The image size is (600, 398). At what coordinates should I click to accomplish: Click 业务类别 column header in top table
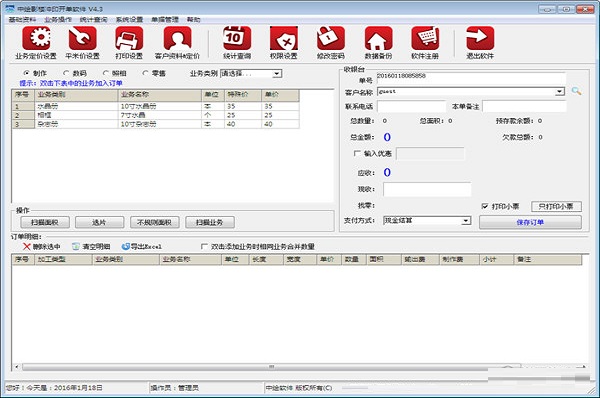(x=76, y=95)
